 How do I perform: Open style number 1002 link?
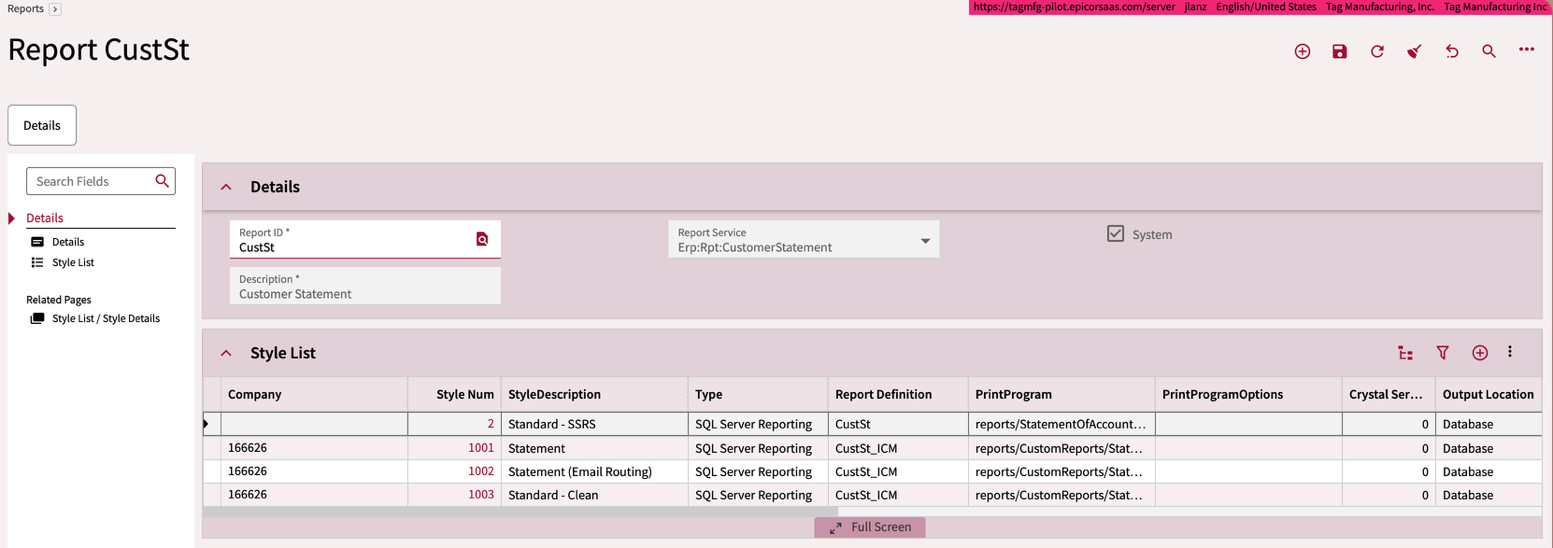click(x=481, y=471)
